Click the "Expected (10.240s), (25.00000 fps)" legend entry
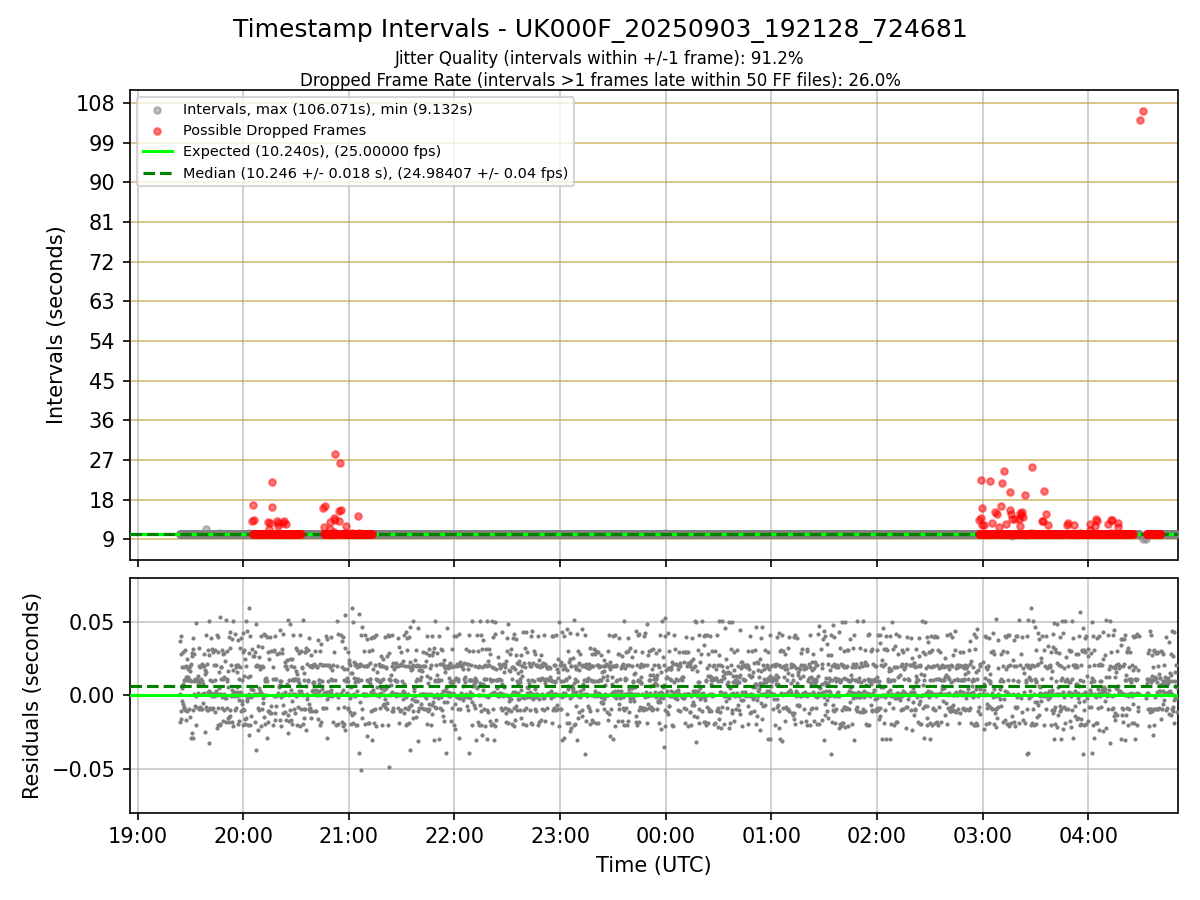The height and width of the screenshot is (900, 1200). [x=312, y=151]
